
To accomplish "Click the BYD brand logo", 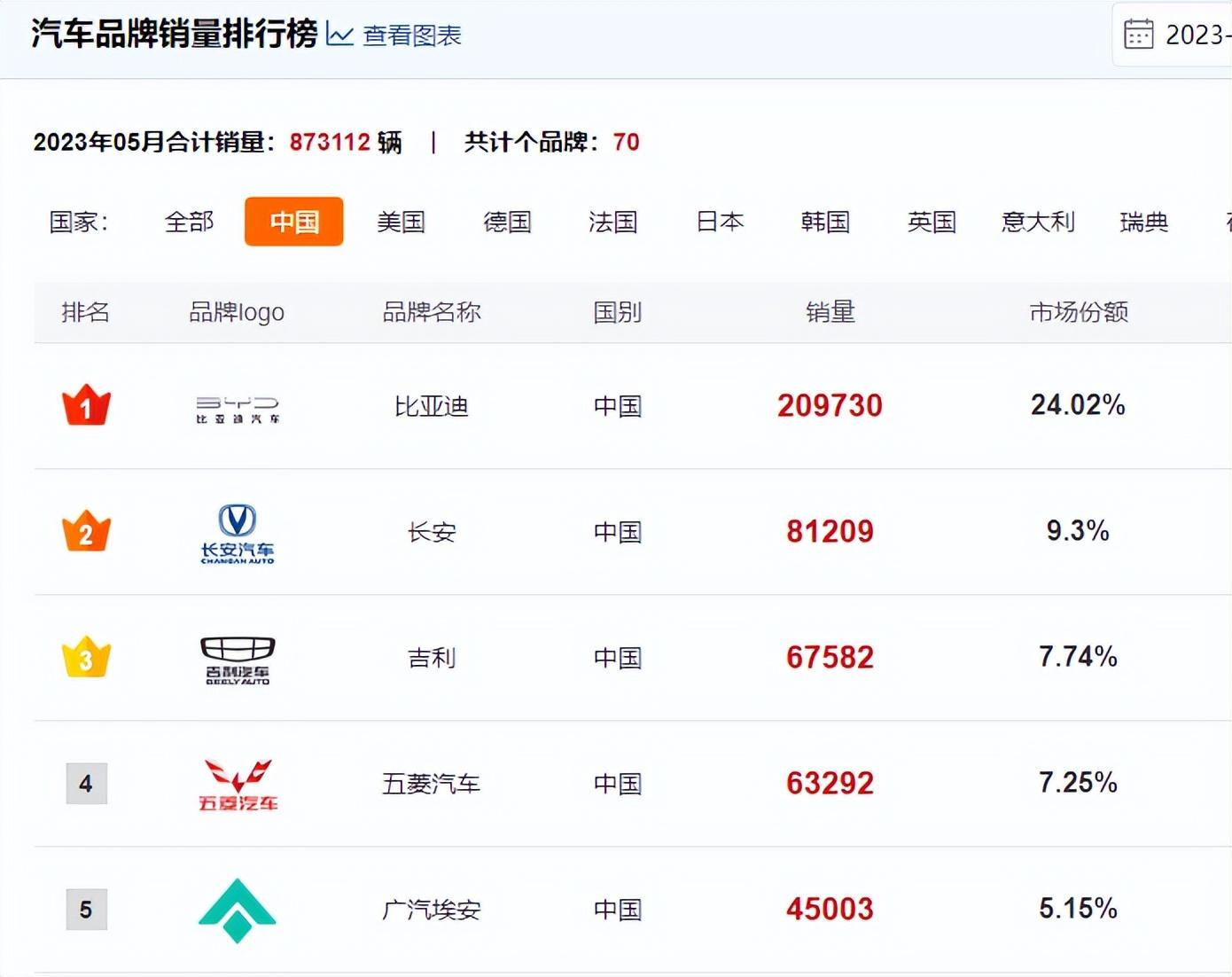I will pos(238,410).
